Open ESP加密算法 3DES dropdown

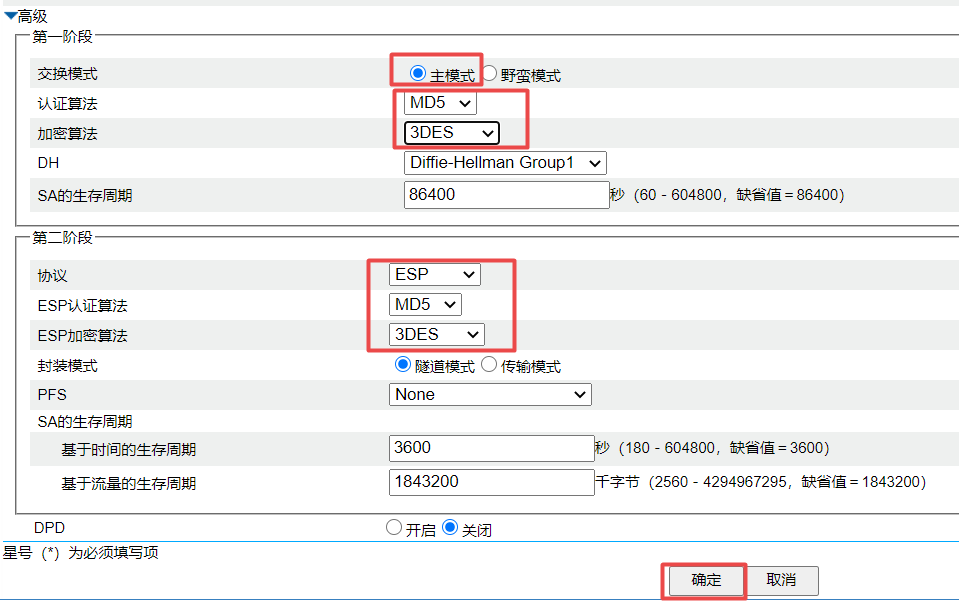(437, 334)
